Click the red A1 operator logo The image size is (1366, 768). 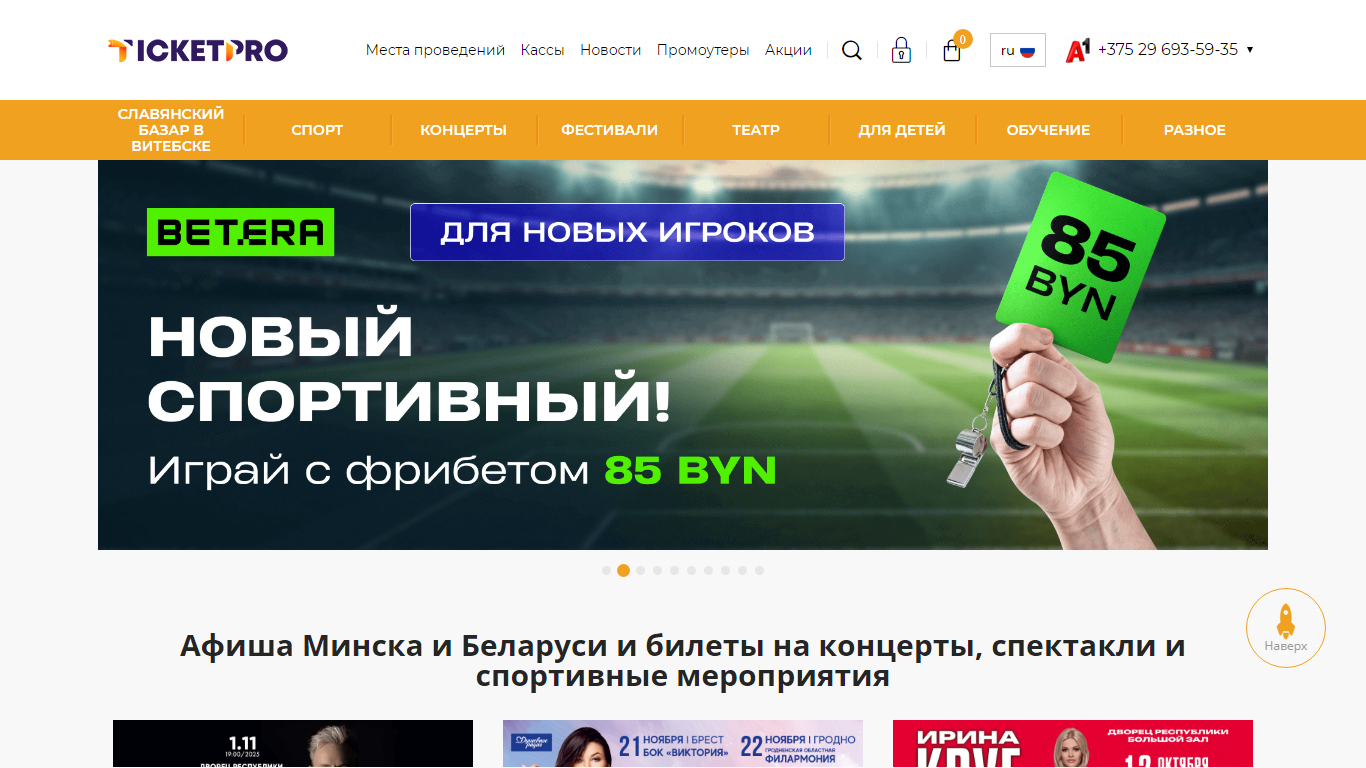[x=1078, y=50]
